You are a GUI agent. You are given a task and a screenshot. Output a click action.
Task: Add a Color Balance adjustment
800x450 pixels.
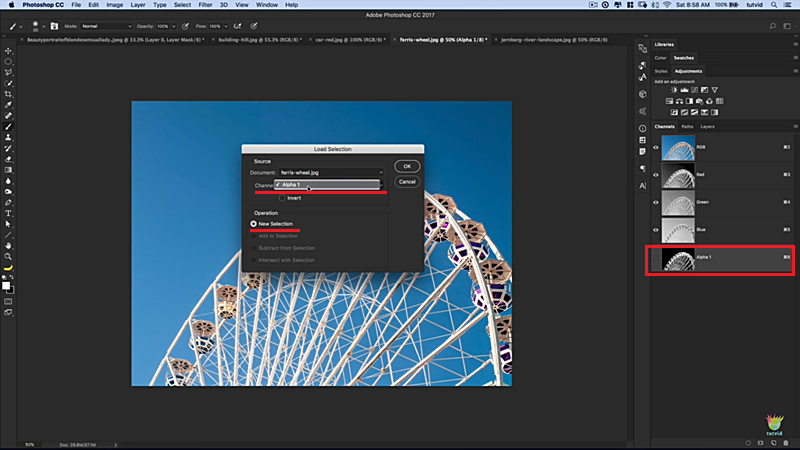679,101
